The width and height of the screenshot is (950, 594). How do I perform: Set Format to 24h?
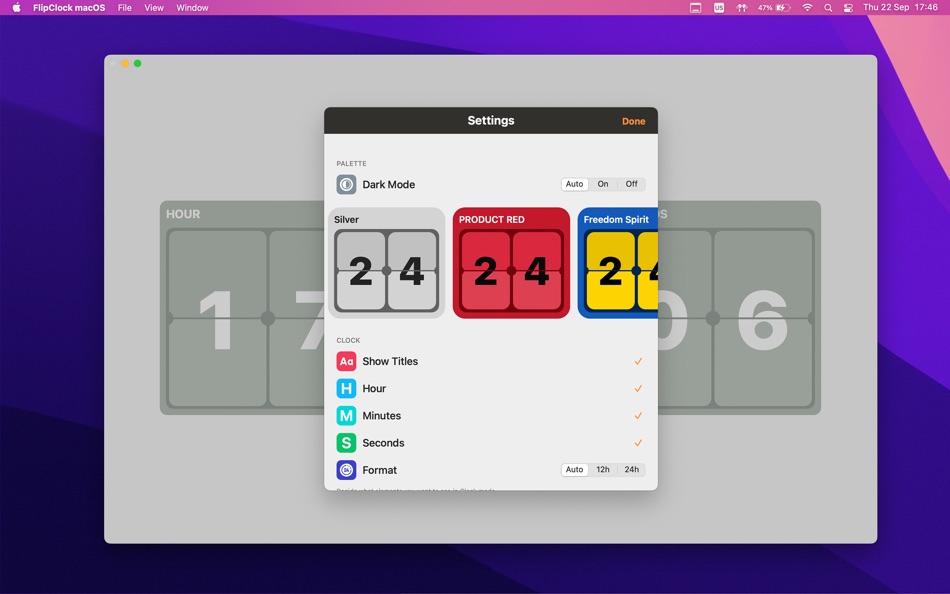pos(631,470)
